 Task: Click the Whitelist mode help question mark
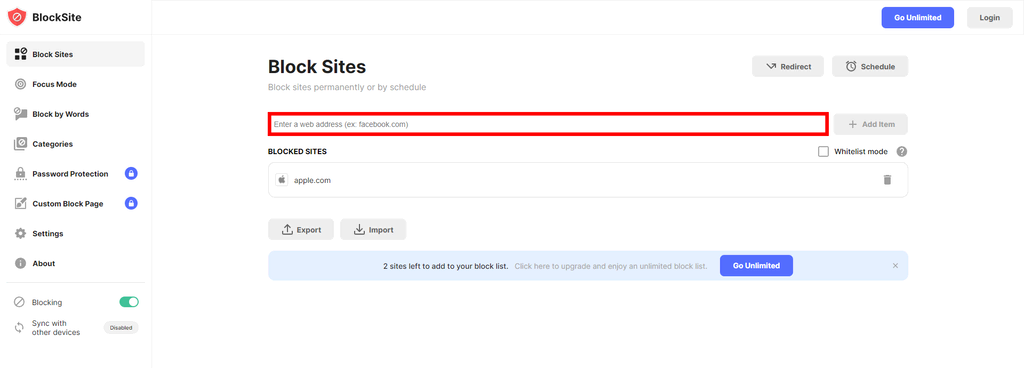pyautogui.click(x=901, y=151)
